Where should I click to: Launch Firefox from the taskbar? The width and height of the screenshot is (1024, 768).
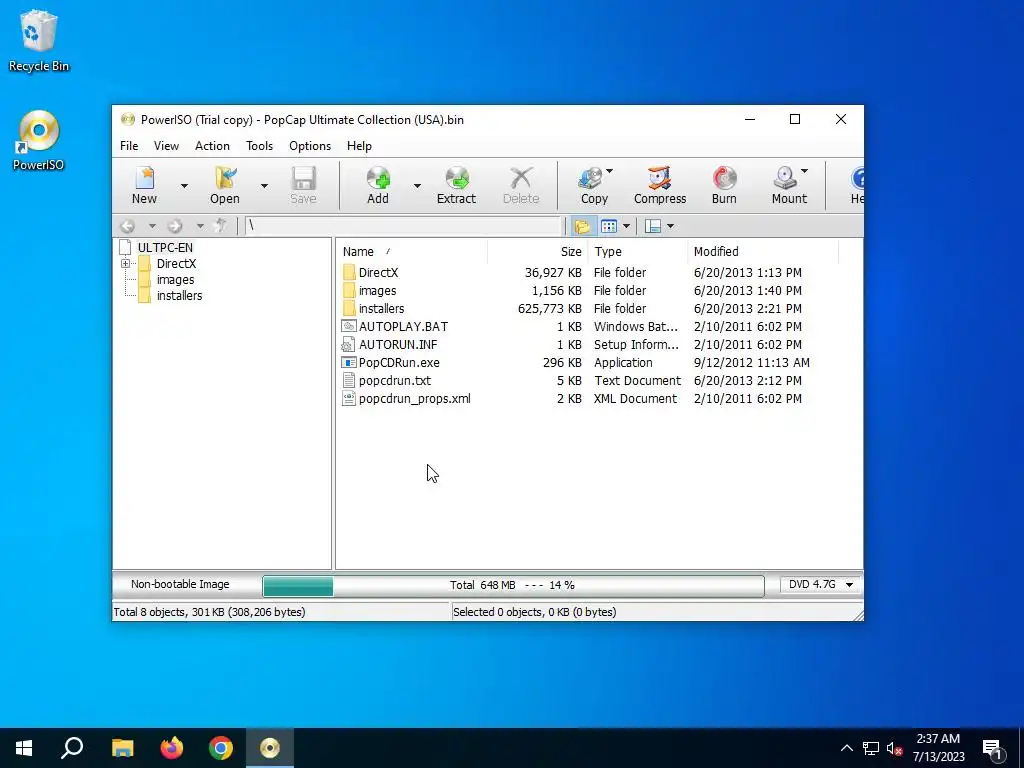[x=172, y=748]
